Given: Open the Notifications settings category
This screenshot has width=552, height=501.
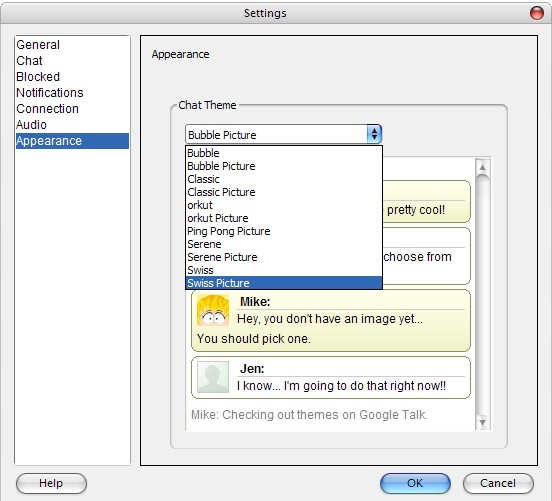Looking at the screenshot, I should (72, 93).
